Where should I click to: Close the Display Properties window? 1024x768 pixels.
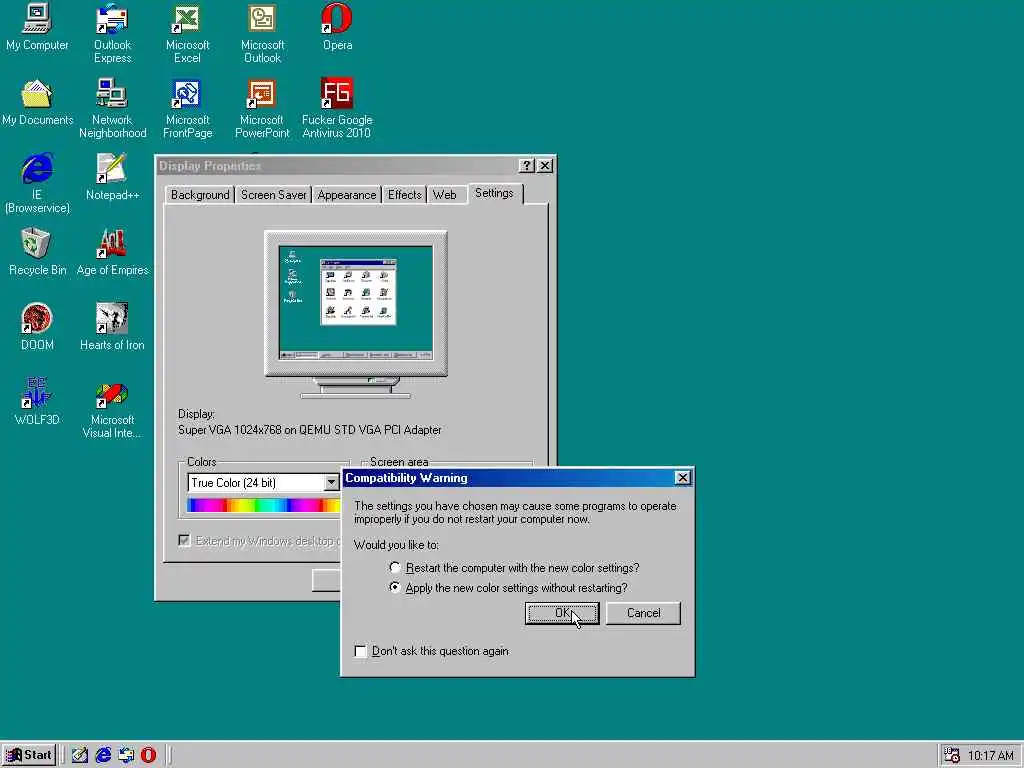click(545, 166)
